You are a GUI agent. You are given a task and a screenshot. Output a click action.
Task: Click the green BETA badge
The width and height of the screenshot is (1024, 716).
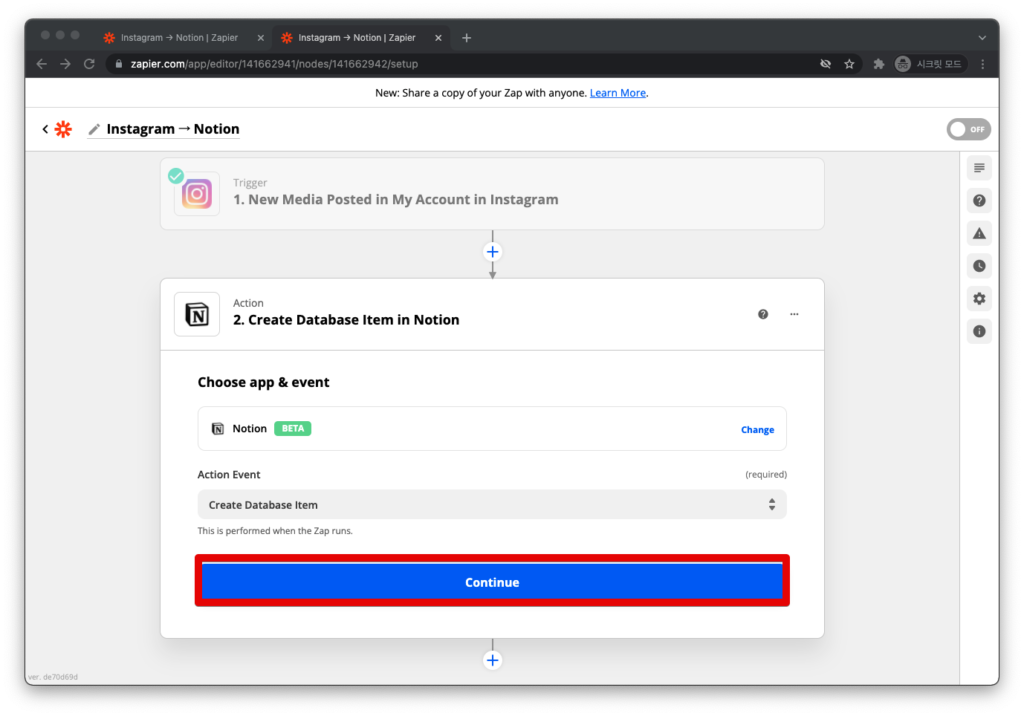point(293,429)
